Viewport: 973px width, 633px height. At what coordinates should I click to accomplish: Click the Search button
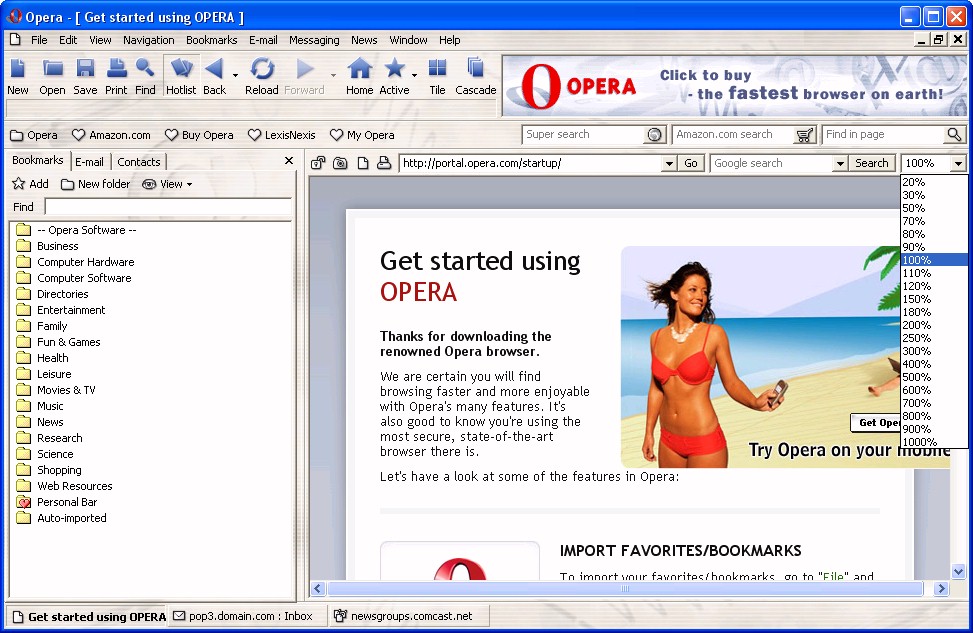click(872, 163)
